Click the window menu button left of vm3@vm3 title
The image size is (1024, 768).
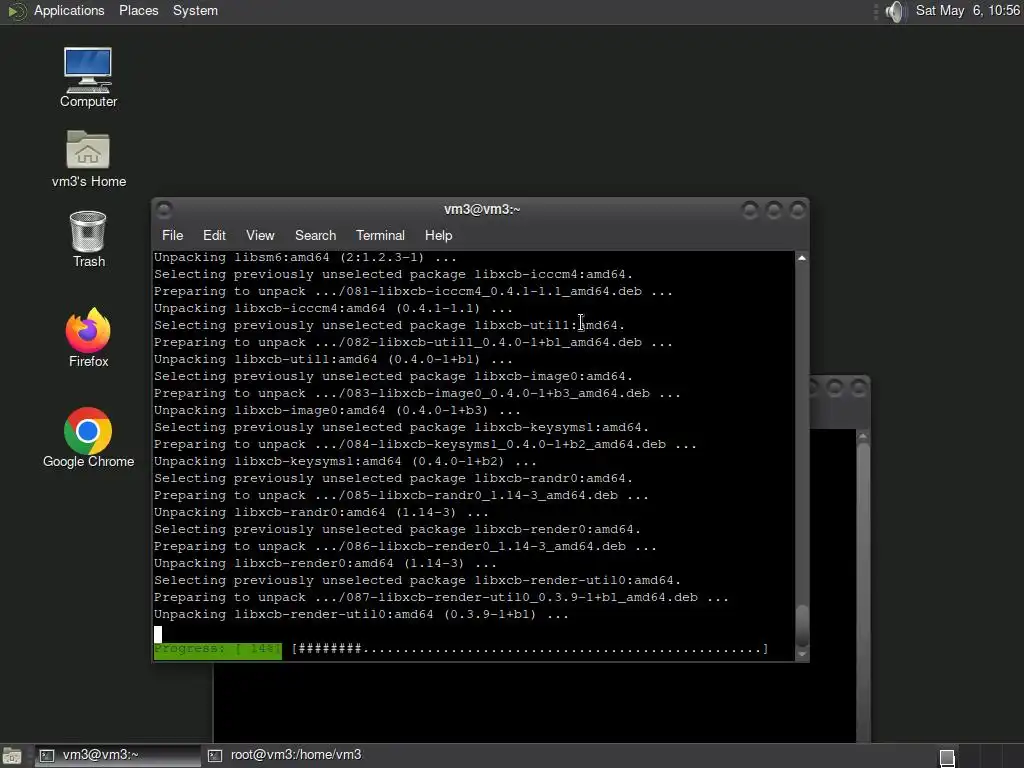click(164, 210)
